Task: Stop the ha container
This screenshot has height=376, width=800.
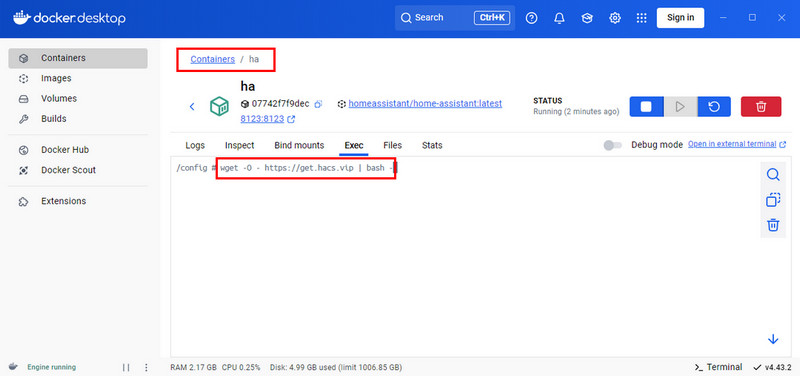Action: click(x=646, y=107)
